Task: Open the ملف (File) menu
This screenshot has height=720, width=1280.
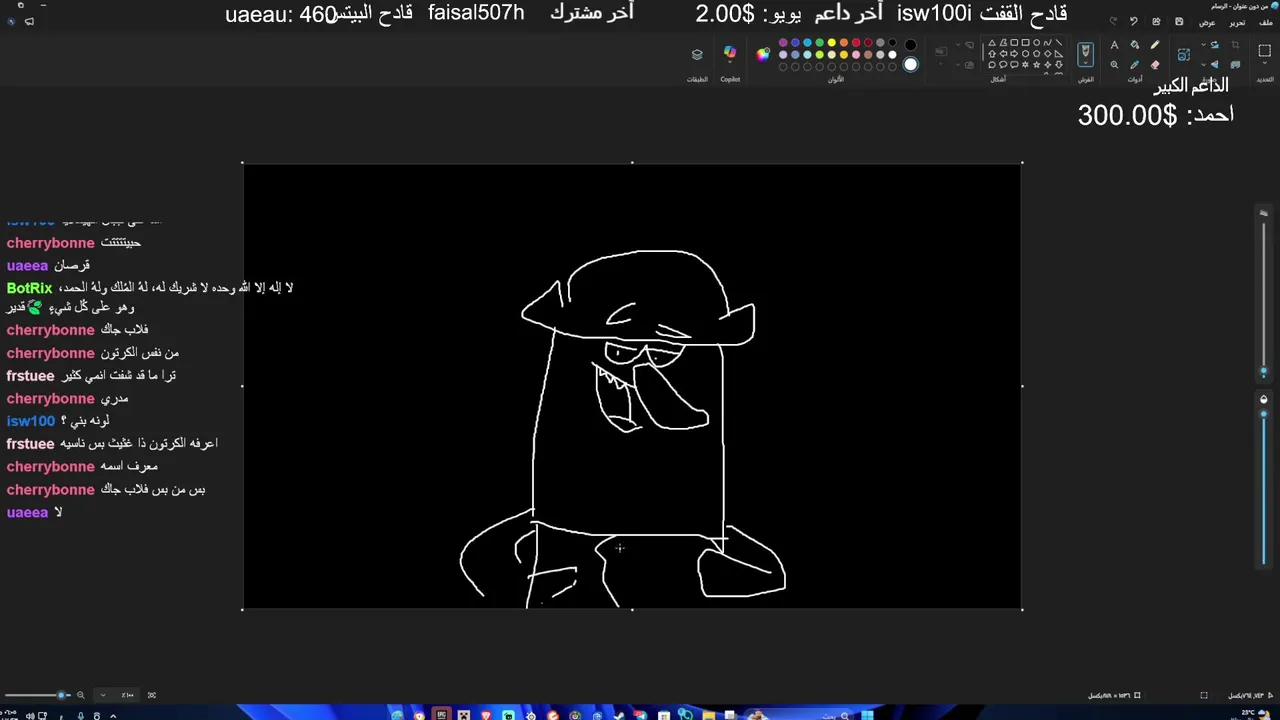Action: (1266, 23)
